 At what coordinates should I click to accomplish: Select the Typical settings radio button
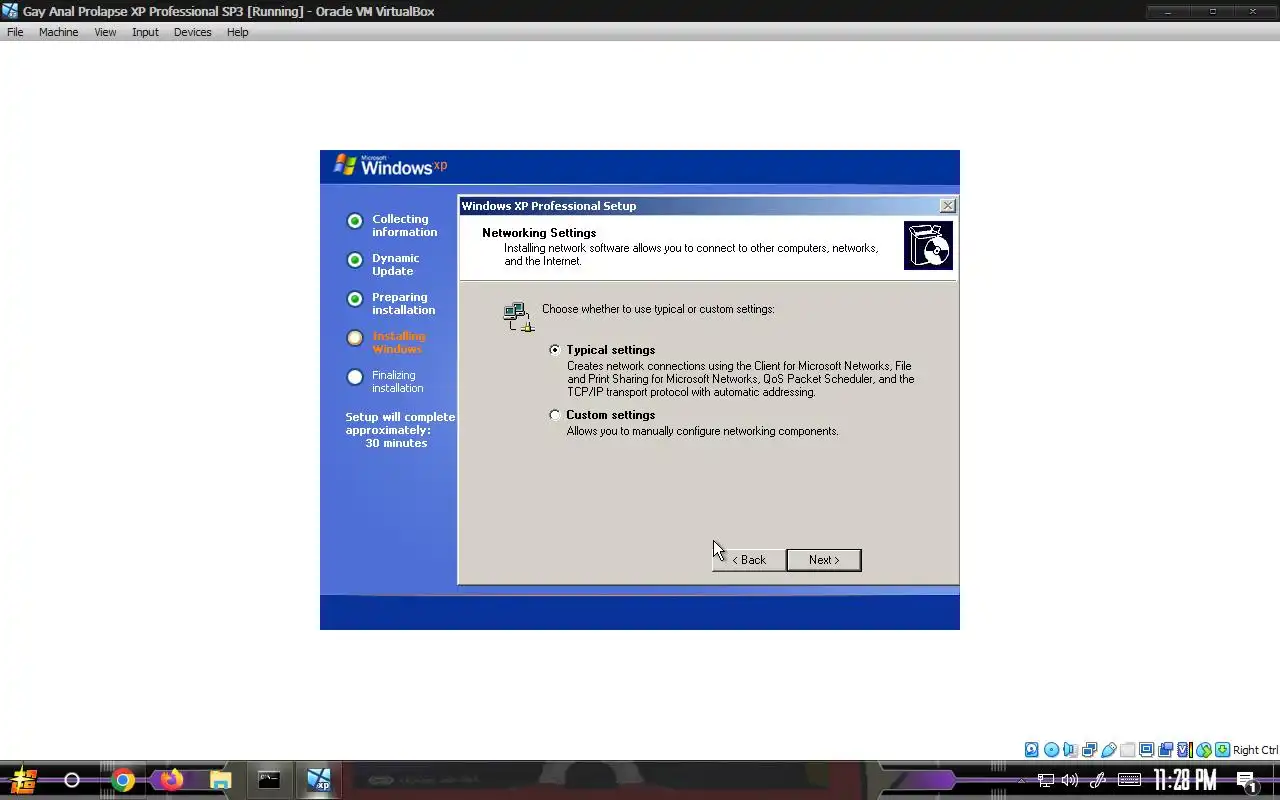(555, 350)
